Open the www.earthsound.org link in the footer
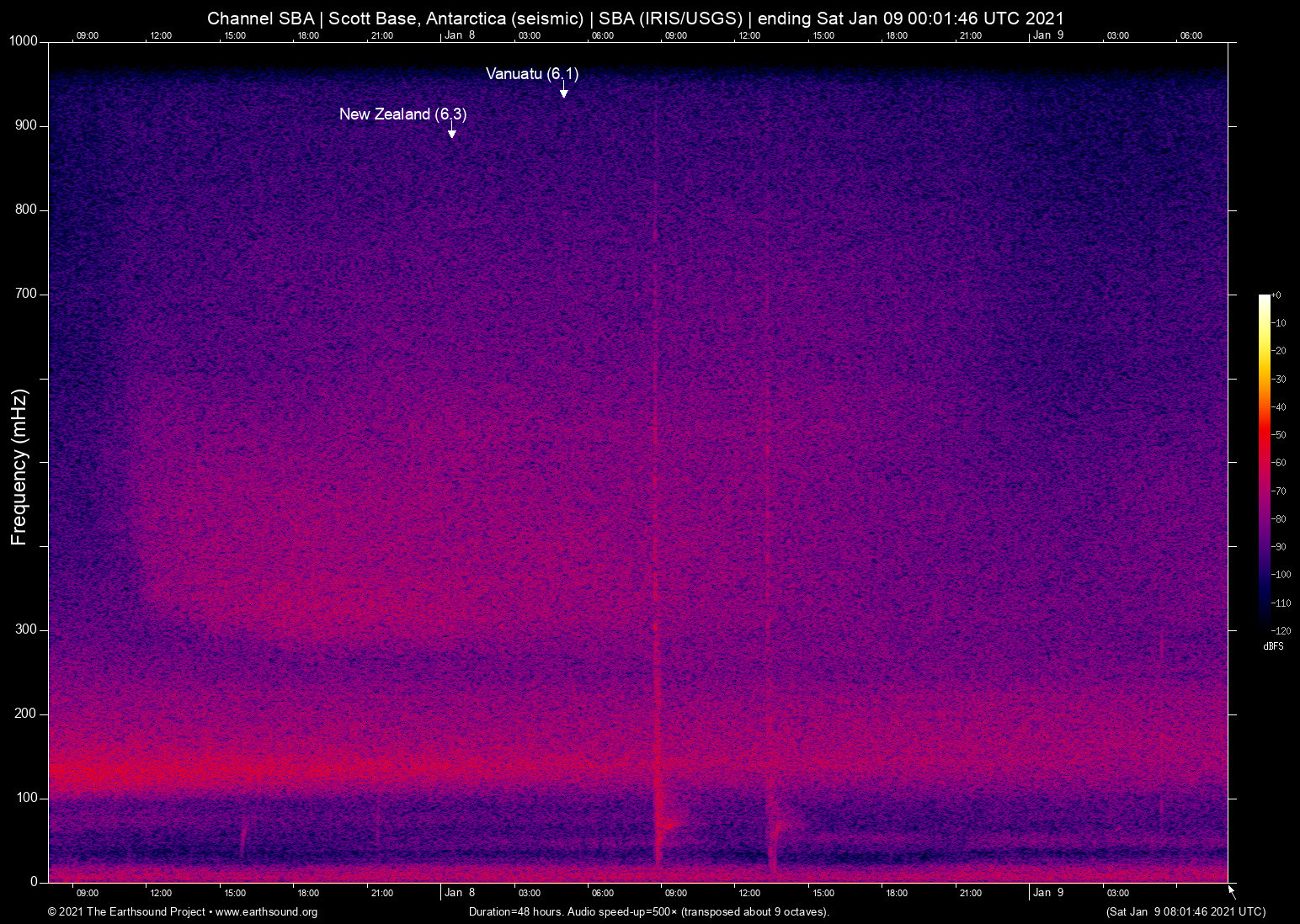The height and width of the screenshot is (924, 1300). [266, 912]
